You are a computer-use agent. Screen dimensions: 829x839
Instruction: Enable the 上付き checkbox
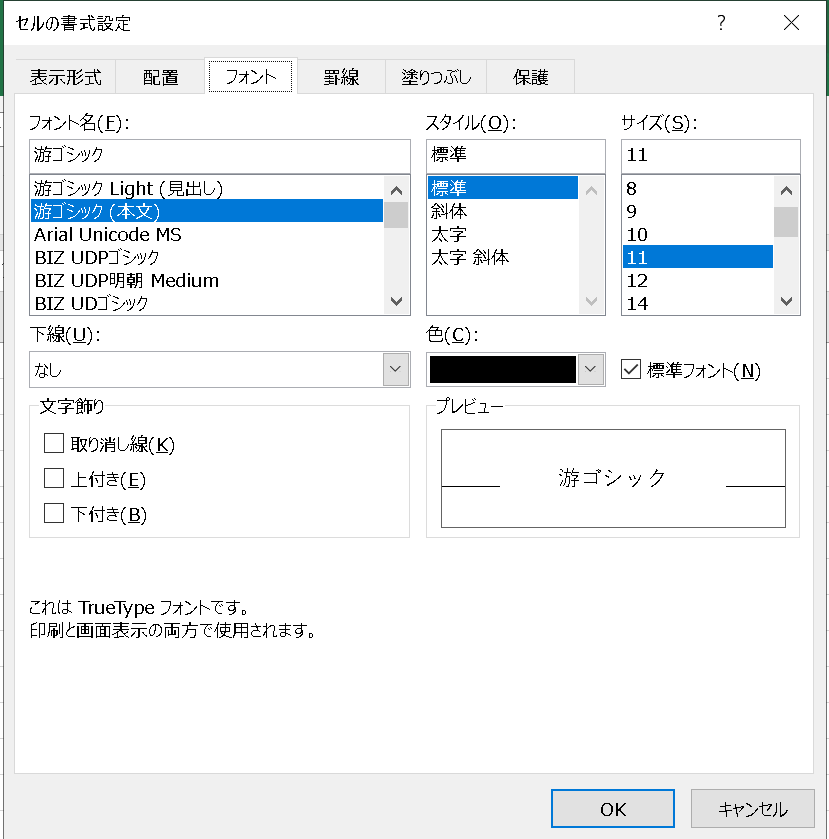click(54, 478)
